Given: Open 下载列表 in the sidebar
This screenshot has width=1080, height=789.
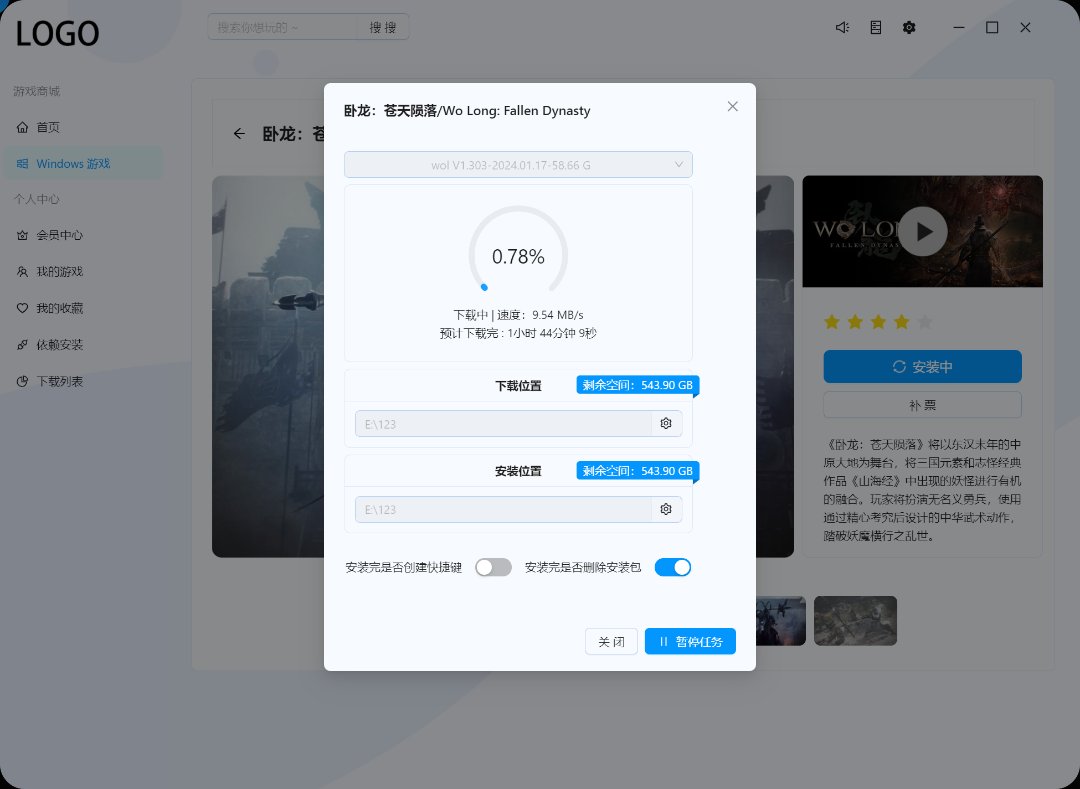Looking at the screenshot, I should [x=60, y=381].
